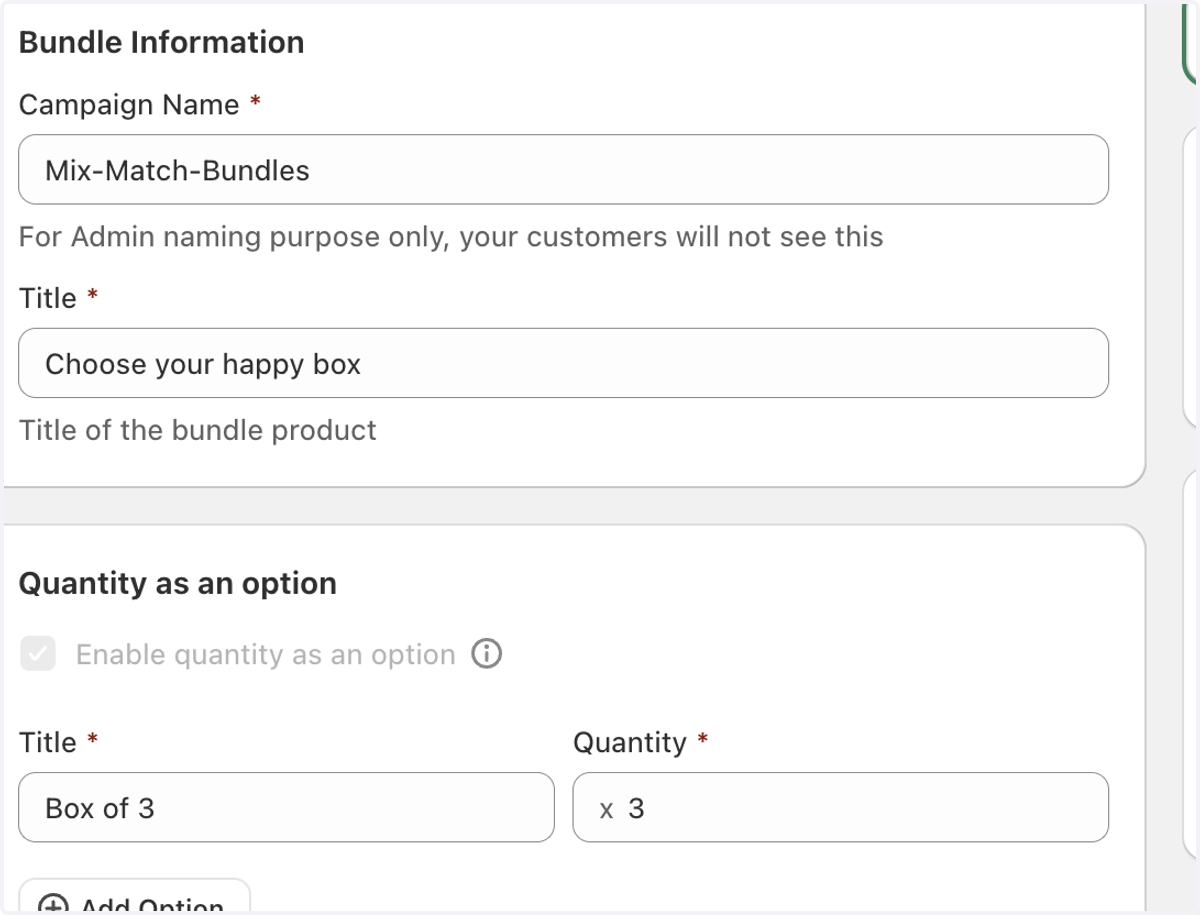Toggle the Enable quantity as an option checkbox

point(38,654)
